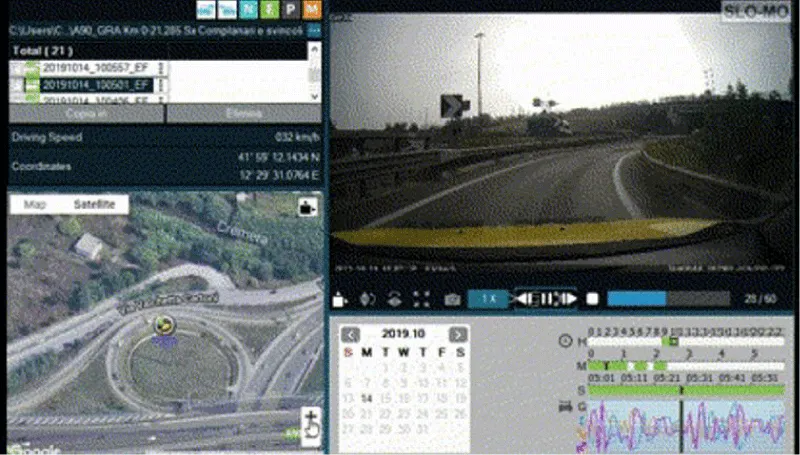The image size is (800, 455).
Task: Click the camera icon on map corner
Action: tap(307, 208)
